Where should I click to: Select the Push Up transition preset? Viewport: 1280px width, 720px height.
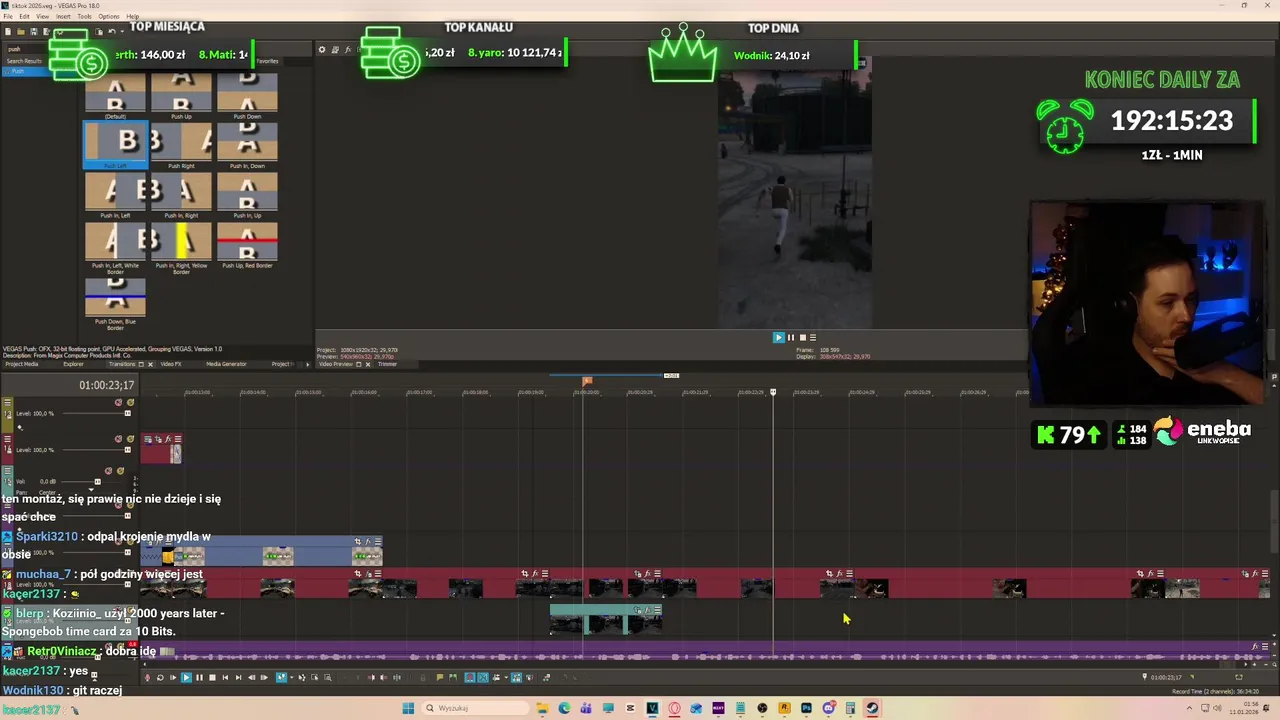click(x=181, y=95)
